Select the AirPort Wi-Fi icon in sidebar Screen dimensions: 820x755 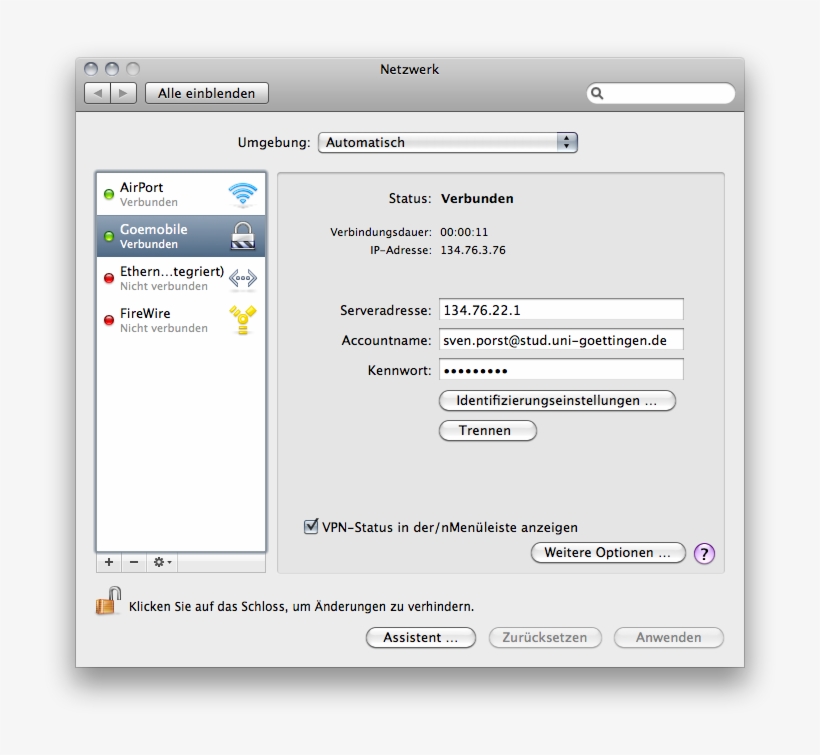[243, 193]
